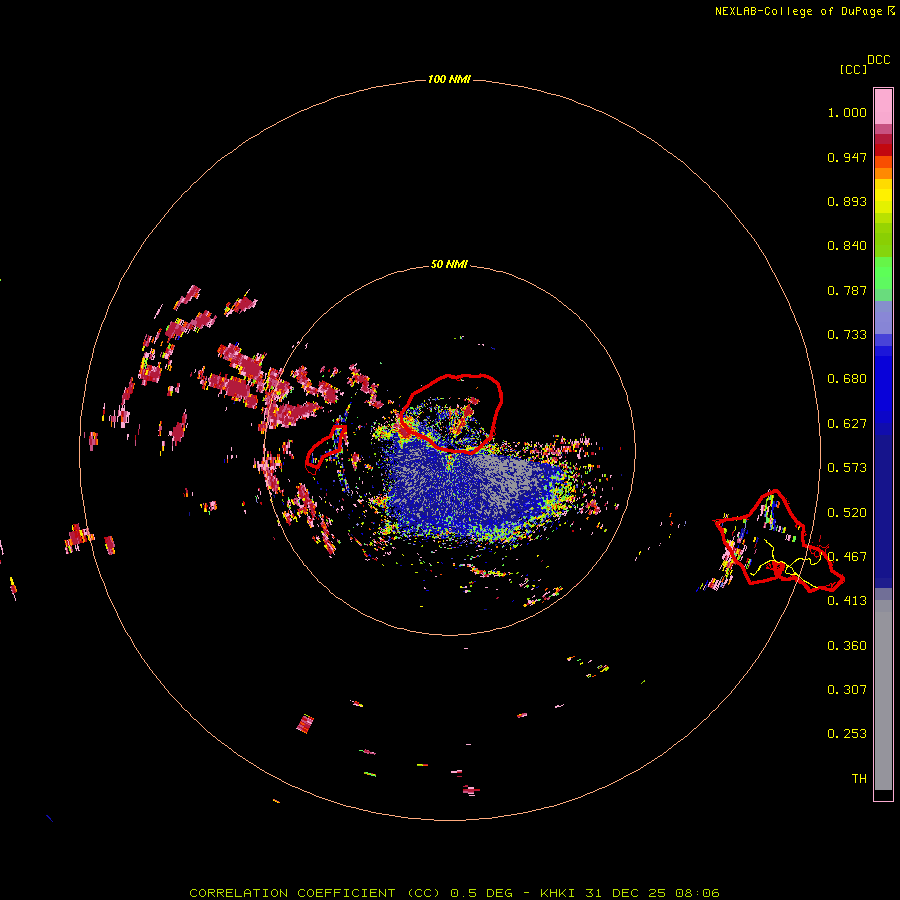Click the Correlation Coefficient caption at bottom
The image size is (900, 900).
[454, 893]
